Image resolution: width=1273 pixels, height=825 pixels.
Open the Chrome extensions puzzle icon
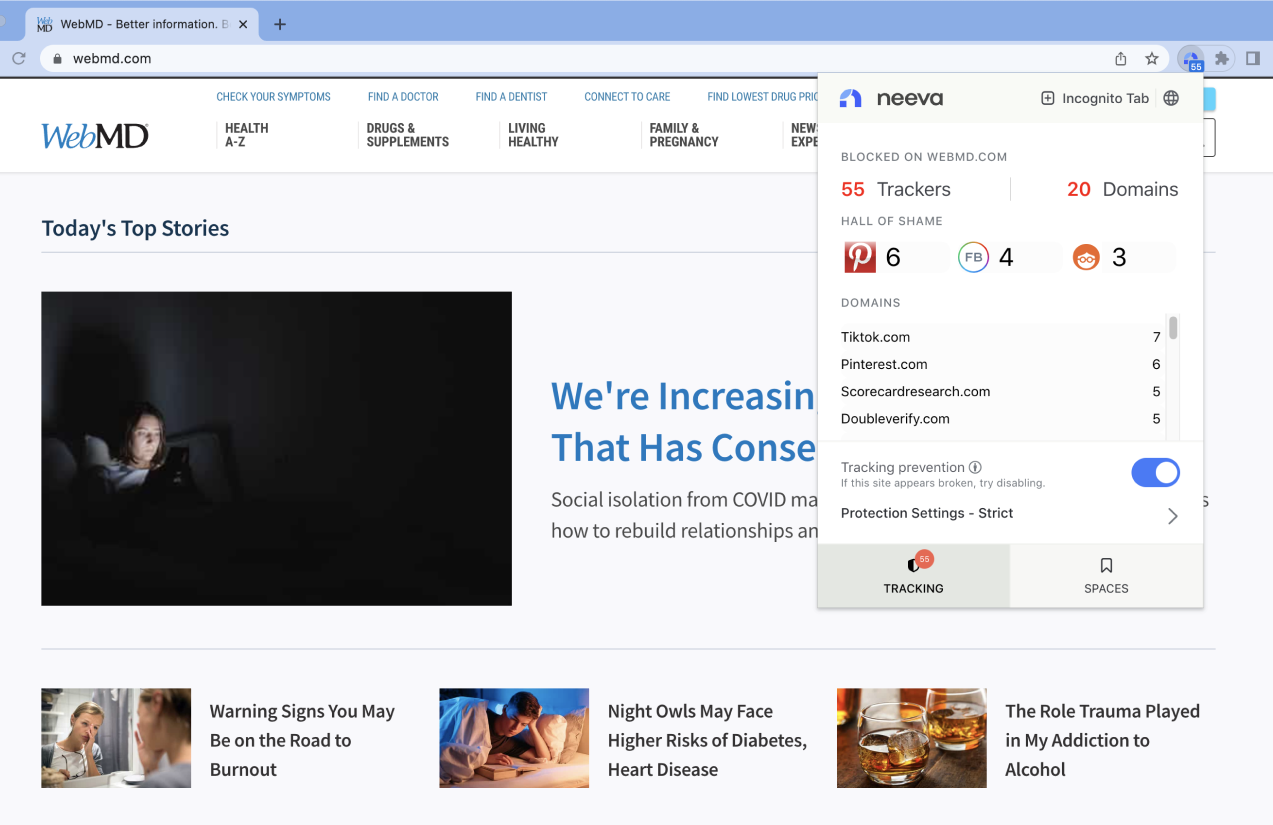1221,59
